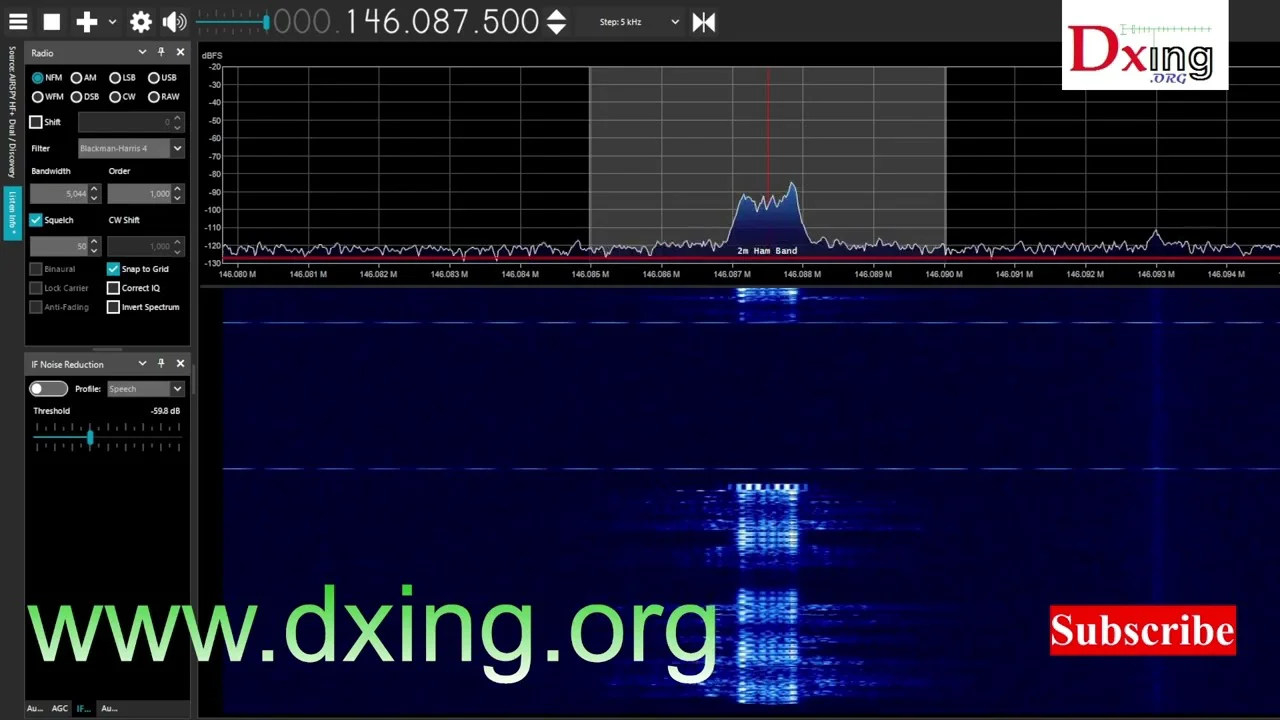Turn on the IF Noise Reduction switch
Screen dimensions: 1280x720
[48, 389]
